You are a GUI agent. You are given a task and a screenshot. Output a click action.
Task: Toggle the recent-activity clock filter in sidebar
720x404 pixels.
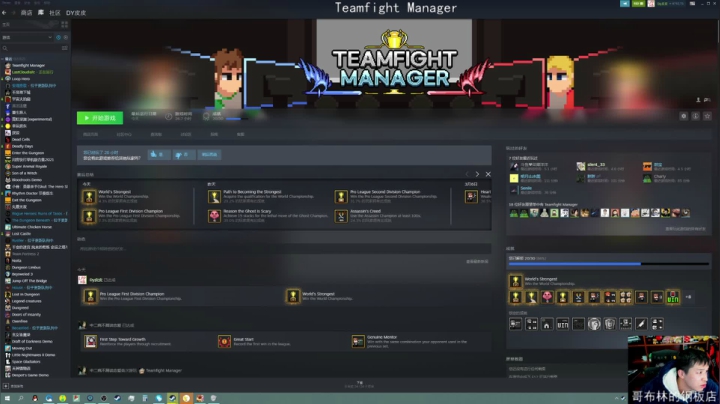pos(58,37)
